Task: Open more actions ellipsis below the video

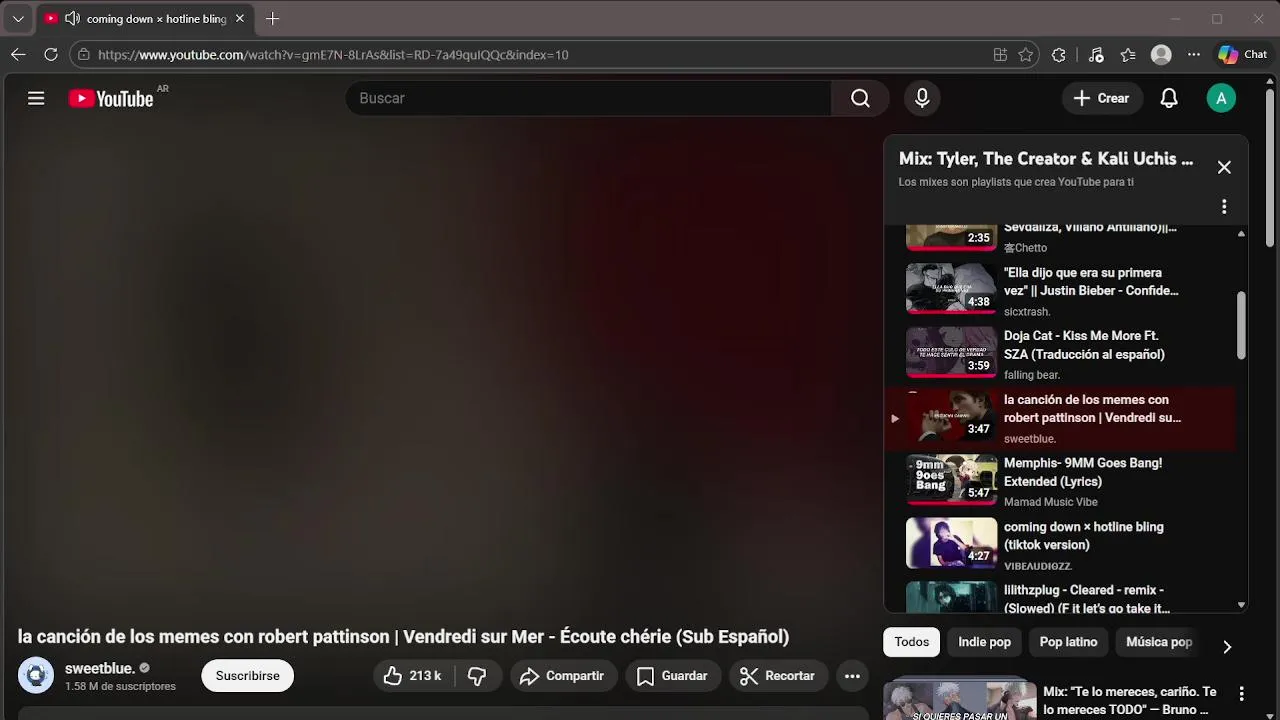Action: tap(852, 676)
